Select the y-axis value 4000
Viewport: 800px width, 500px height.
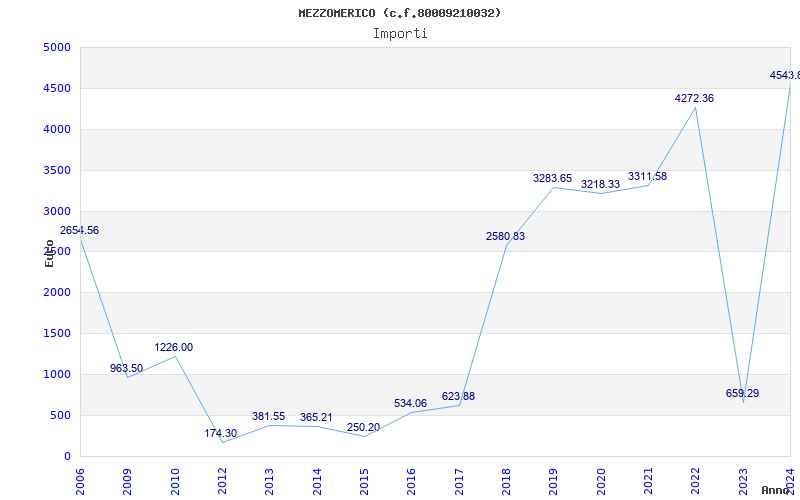(x=57, y=130)
